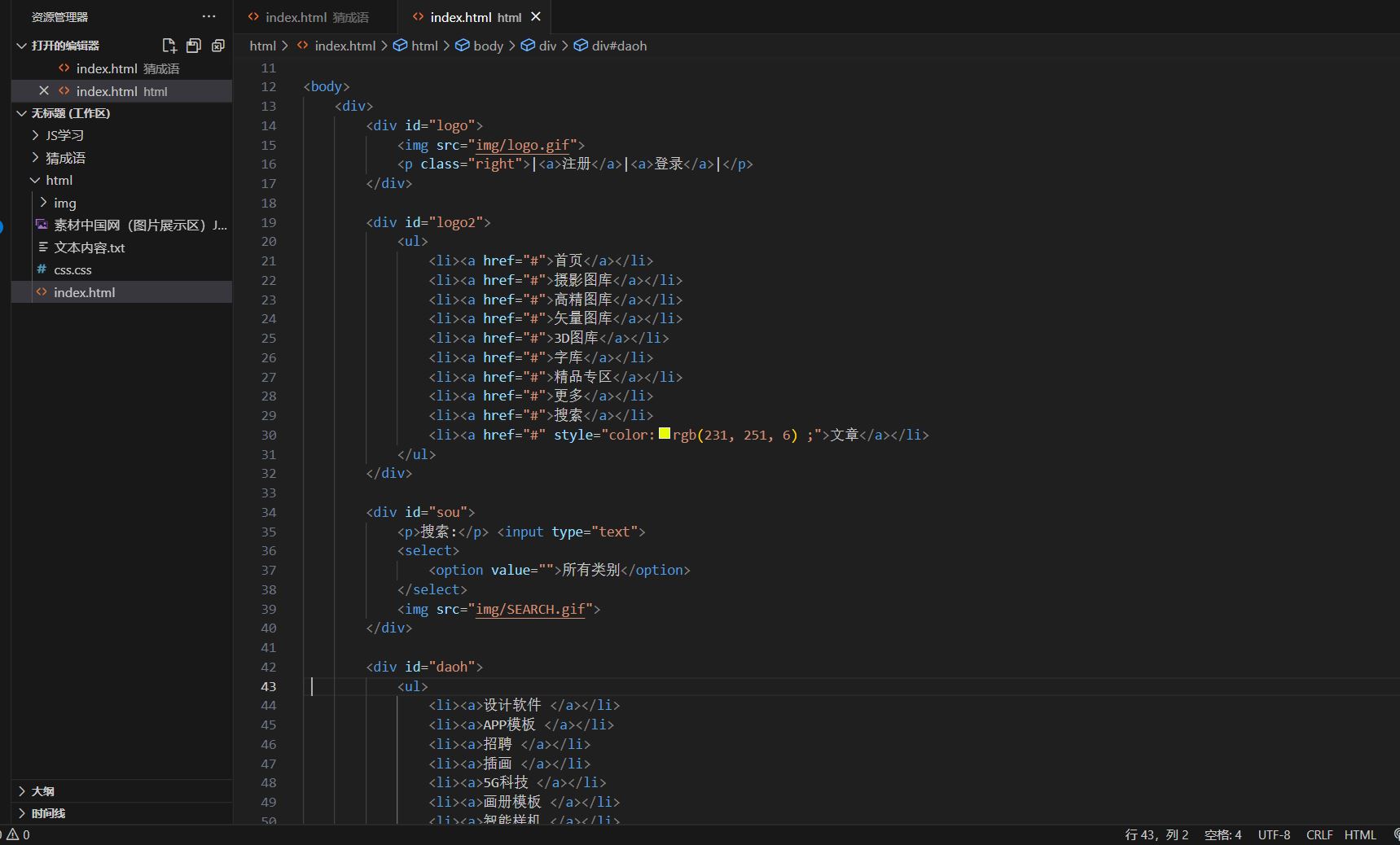Image resolution: width=1400 pixels, height=845 pixels.
Task: Click the 精品专区 text on line 27
Action: [583, 377]
